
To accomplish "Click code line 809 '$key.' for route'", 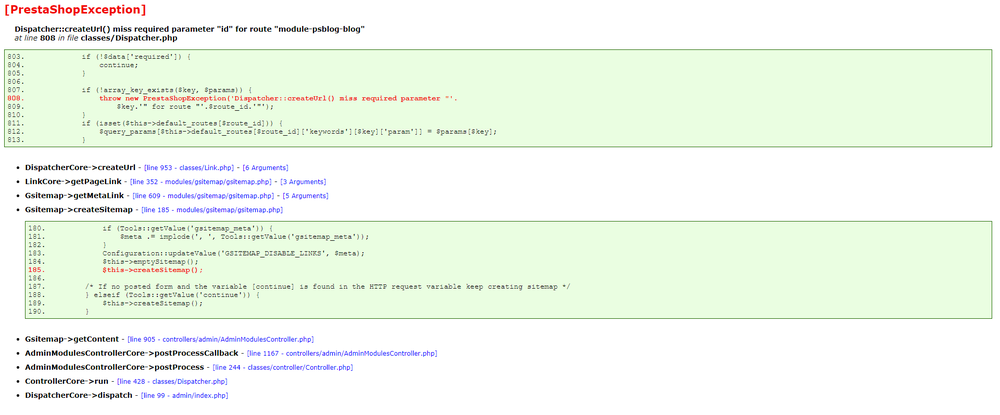I will point(195,107).
